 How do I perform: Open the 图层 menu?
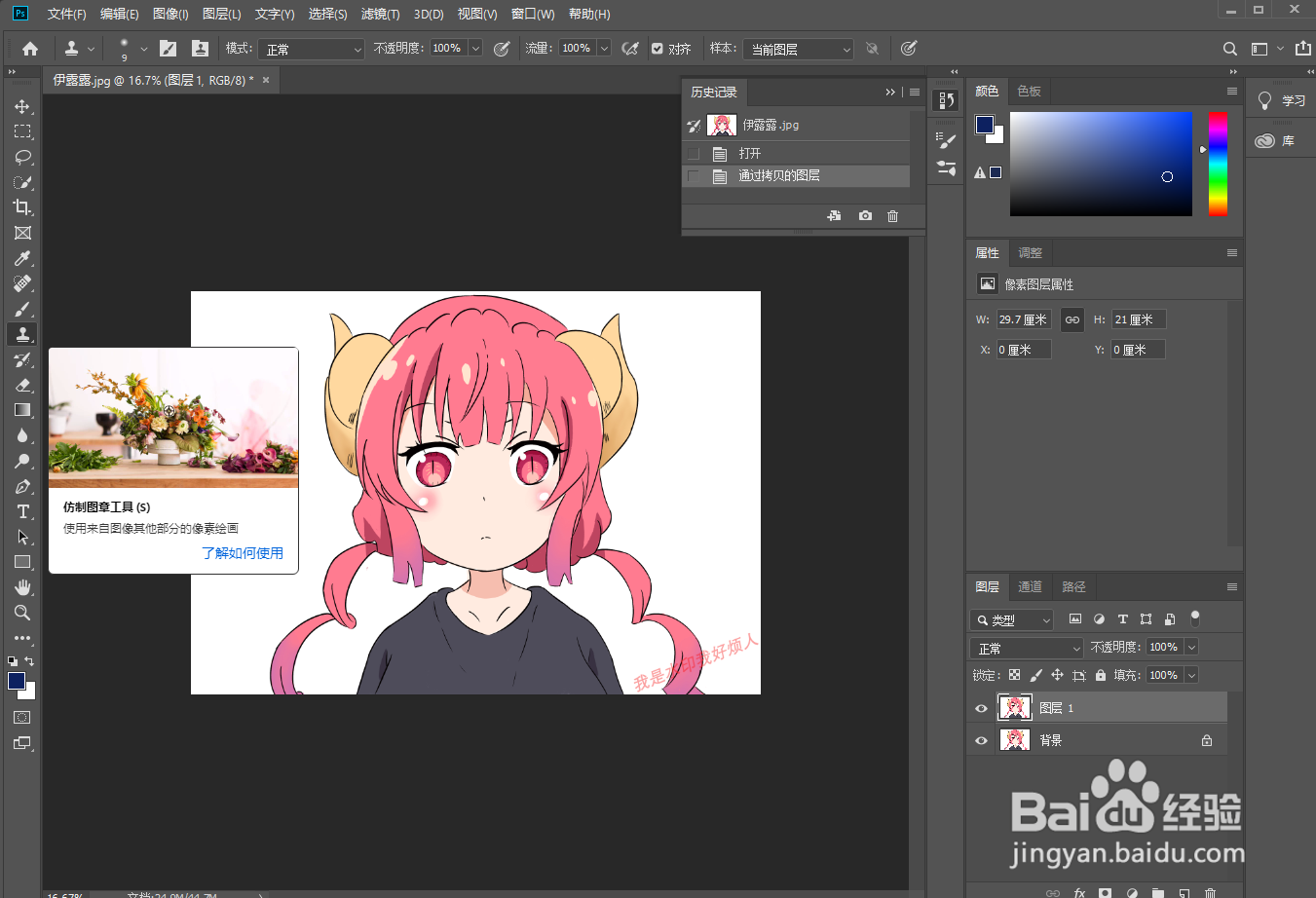[221, 14]
